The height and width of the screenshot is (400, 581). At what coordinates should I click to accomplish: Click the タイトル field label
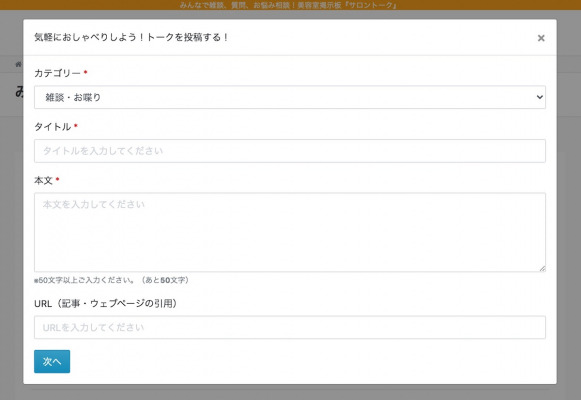tap(53, 127)
